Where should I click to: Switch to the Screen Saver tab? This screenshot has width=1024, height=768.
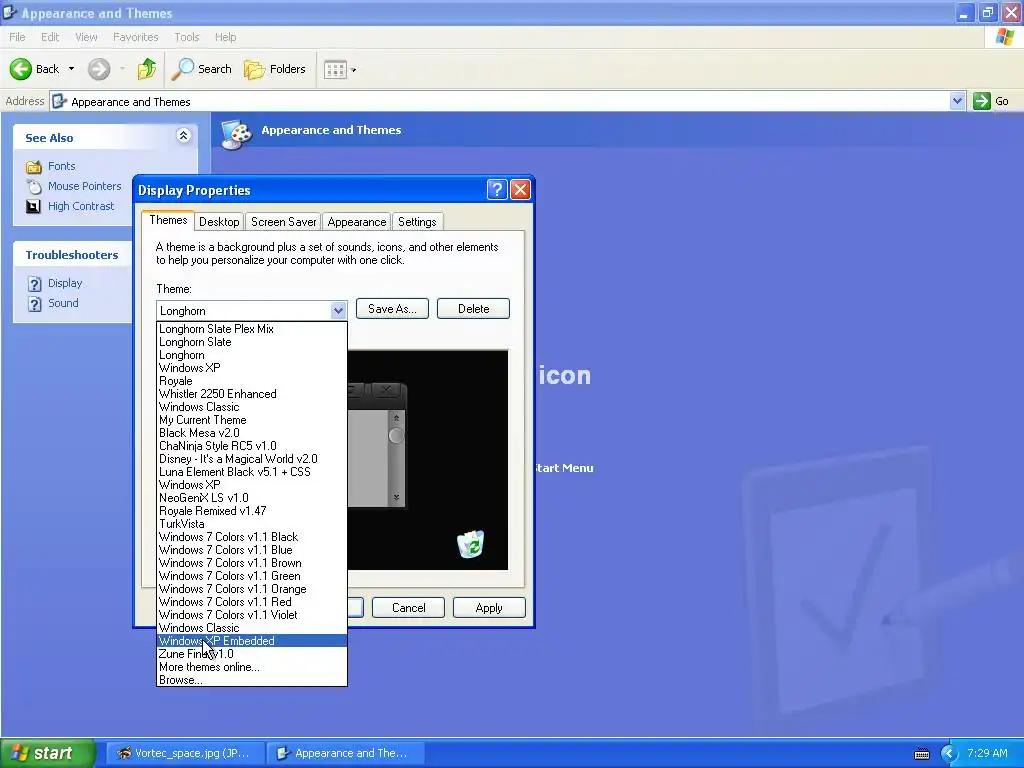283,222
